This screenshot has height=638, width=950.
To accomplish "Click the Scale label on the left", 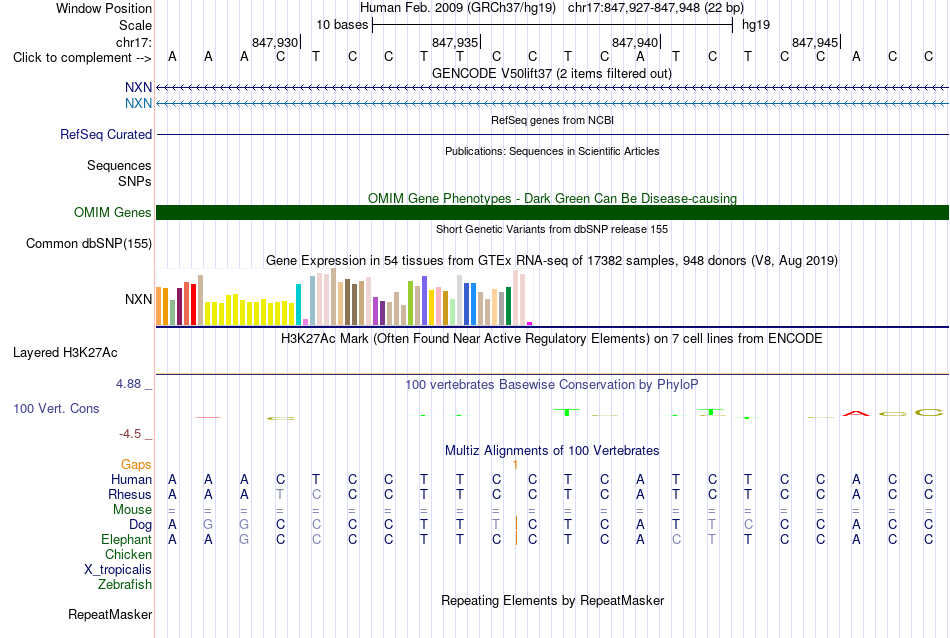I will point(135,25).
